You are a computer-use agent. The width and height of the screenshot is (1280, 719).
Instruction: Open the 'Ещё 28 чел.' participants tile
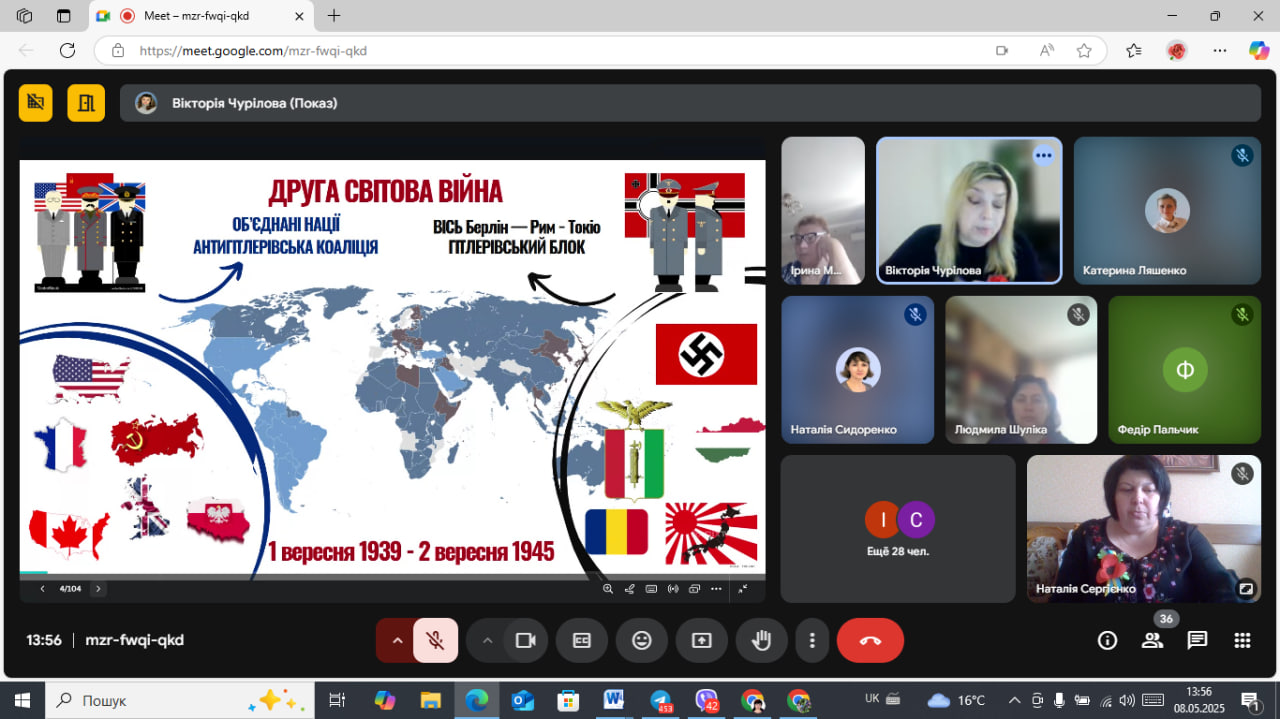pos(898,529)
